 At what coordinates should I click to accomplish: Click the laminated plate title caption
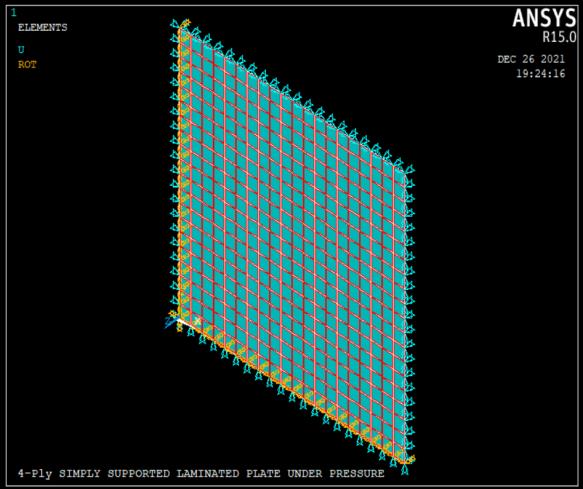coord(201,473)
